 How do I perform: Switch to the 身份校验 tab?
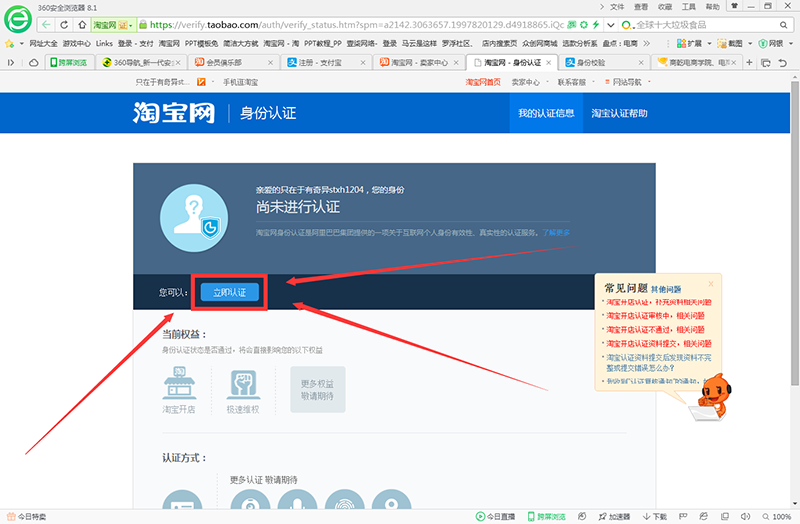click(x=604, y=62)
